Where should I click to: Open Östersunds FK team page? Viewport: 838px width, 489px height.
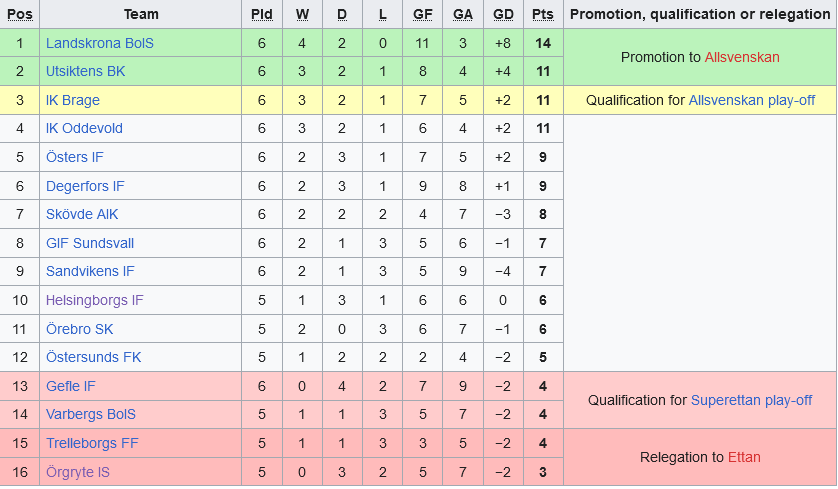click(94, 357)
